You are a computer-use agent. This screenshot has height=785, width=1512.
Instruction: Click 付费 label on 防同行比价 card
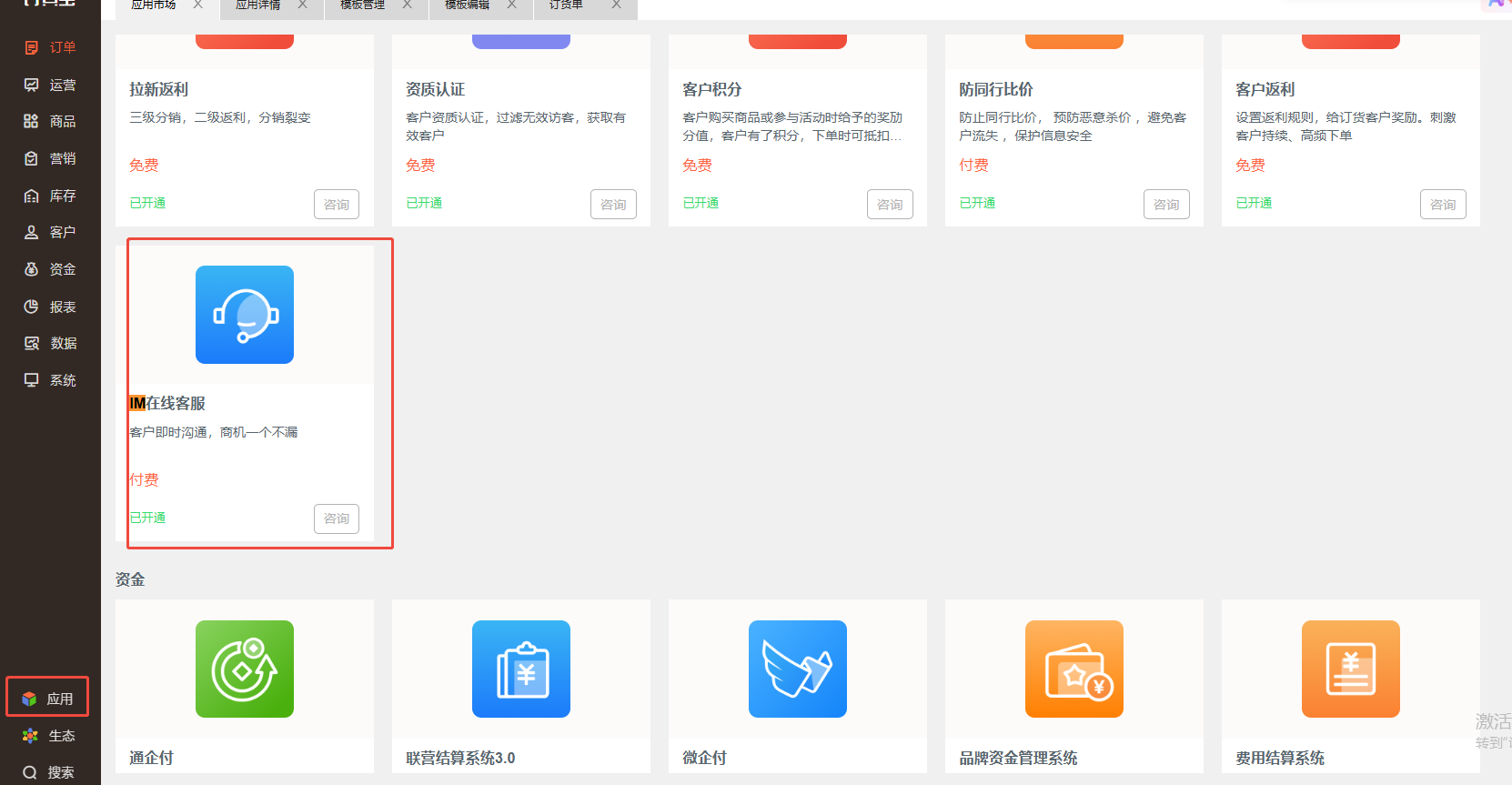973,165
